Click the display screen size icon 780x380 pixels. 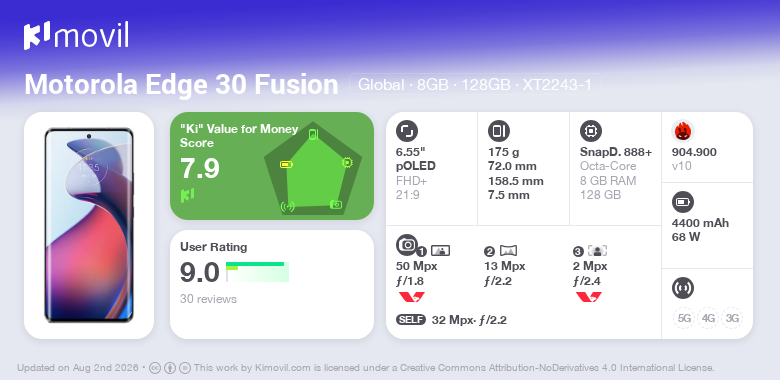407,131
